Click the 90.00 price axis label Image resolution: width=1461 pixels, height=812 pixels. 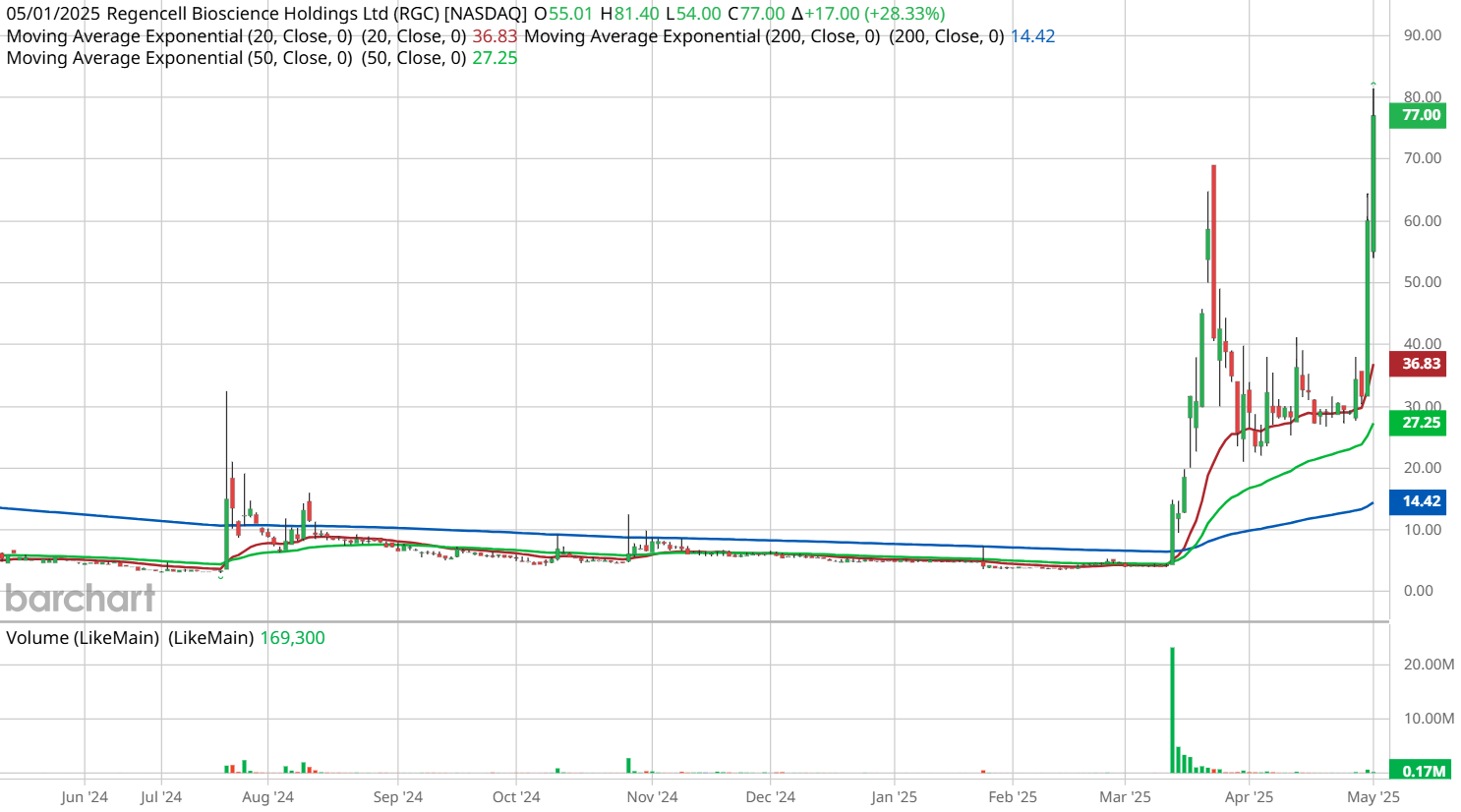(1422, 35)
